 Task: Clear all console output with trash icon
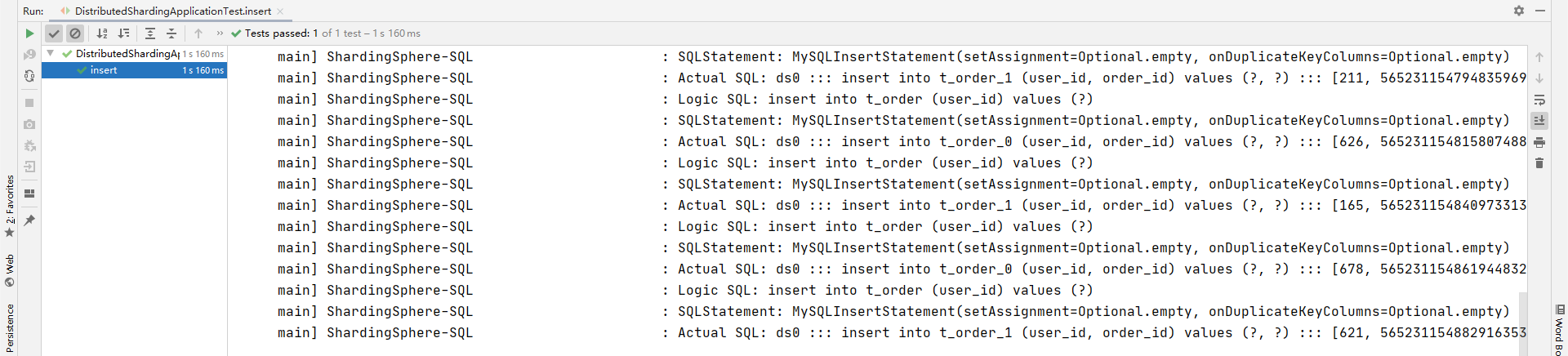[x=1539, y=163]
